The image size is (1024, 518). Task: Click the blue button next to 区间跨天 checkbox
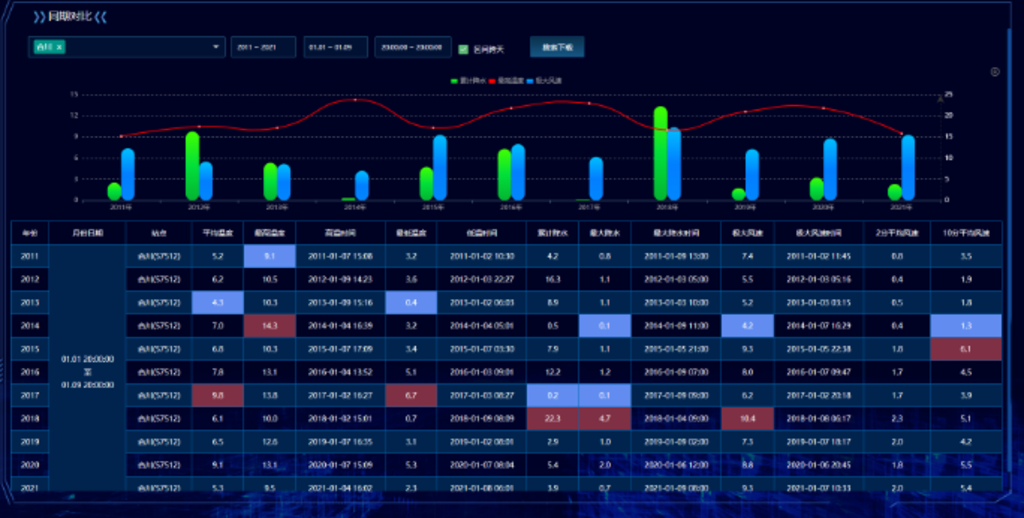[x=557, y=47]
